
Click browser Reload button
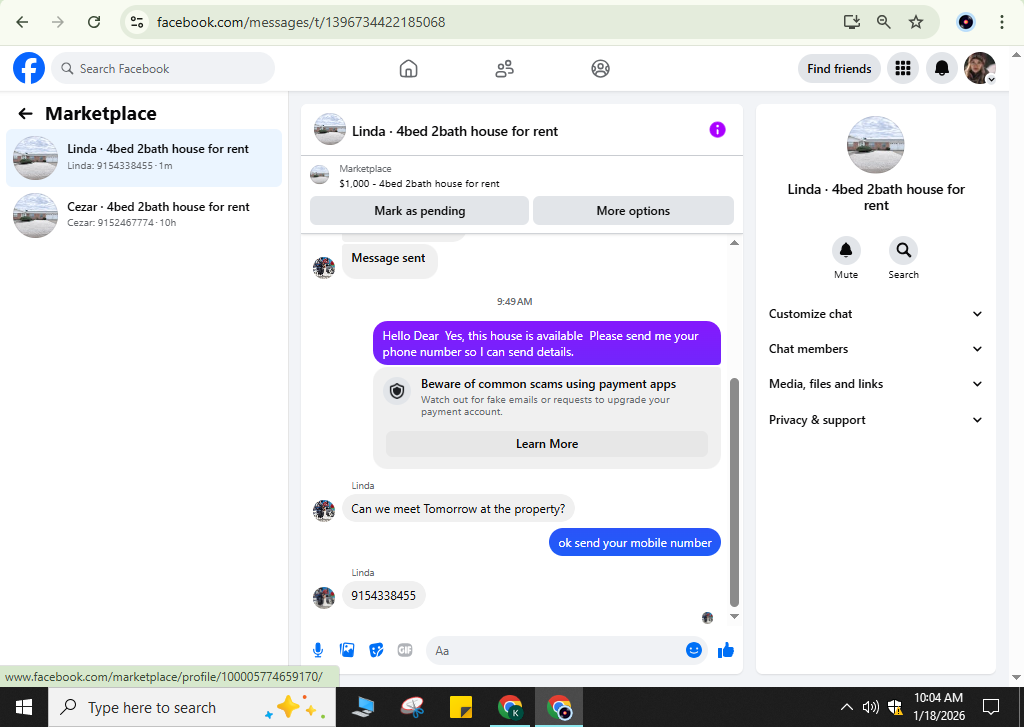(94, 22)
